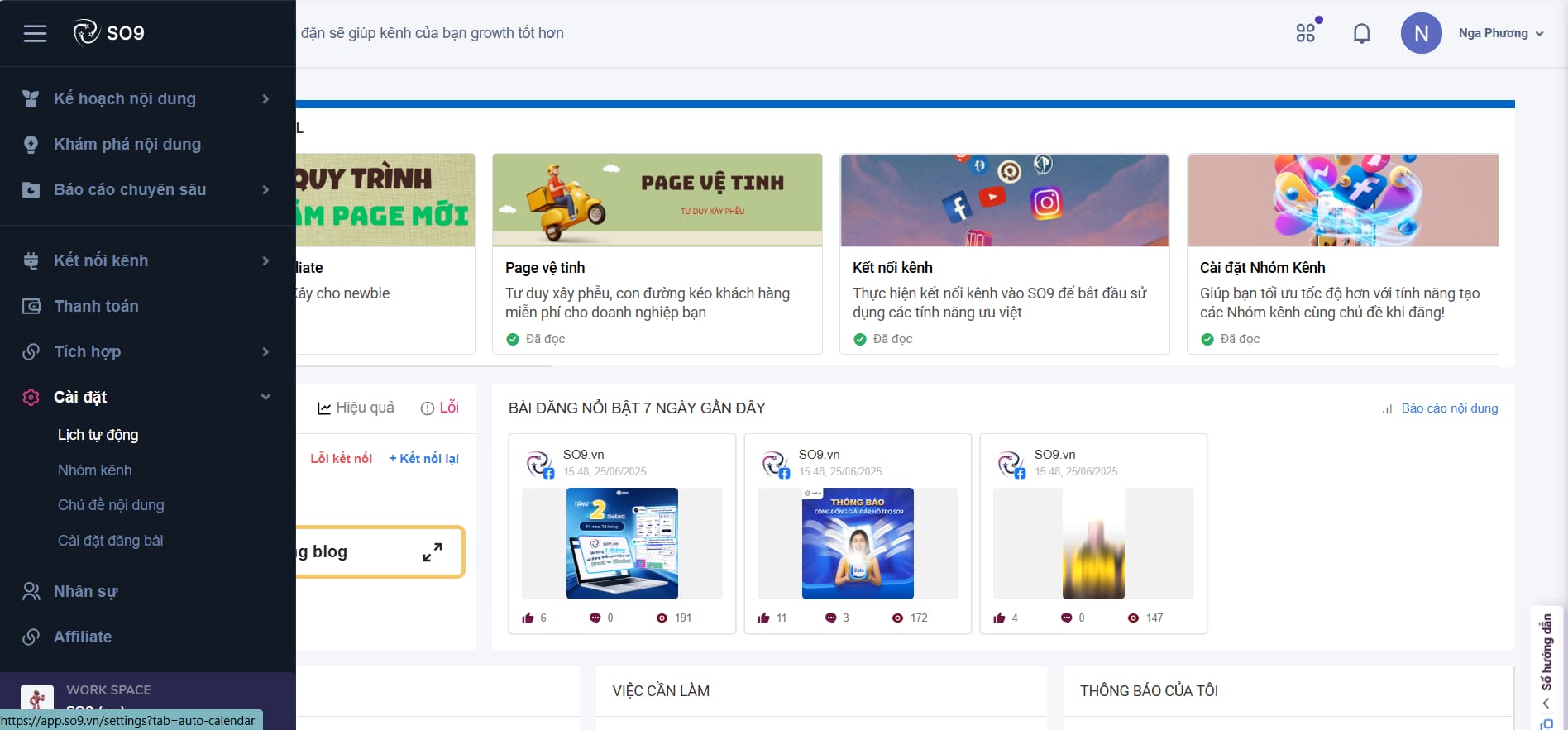Click the Báo cáo nội dung chart icon
The height and width of the screenshot is (730, 1568).
[x=1387, y=408]
